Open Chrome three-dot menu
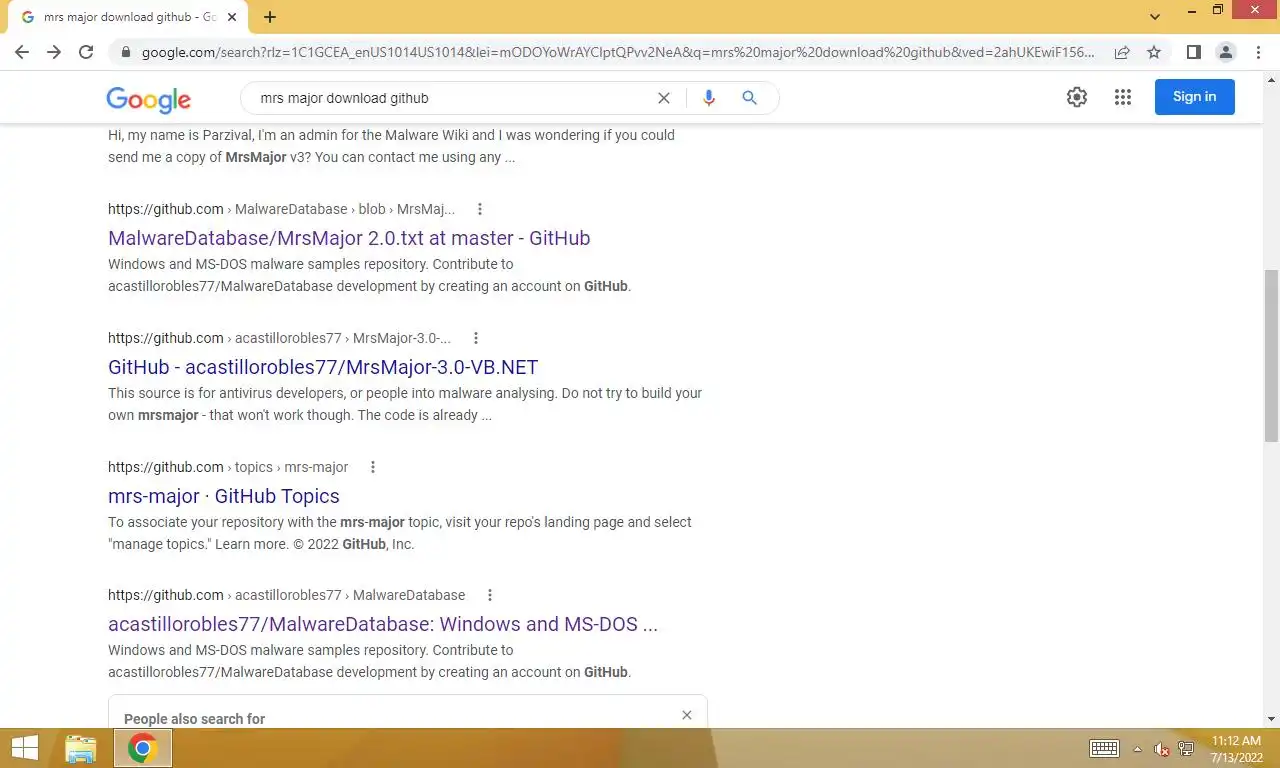 coord(1258,52)
